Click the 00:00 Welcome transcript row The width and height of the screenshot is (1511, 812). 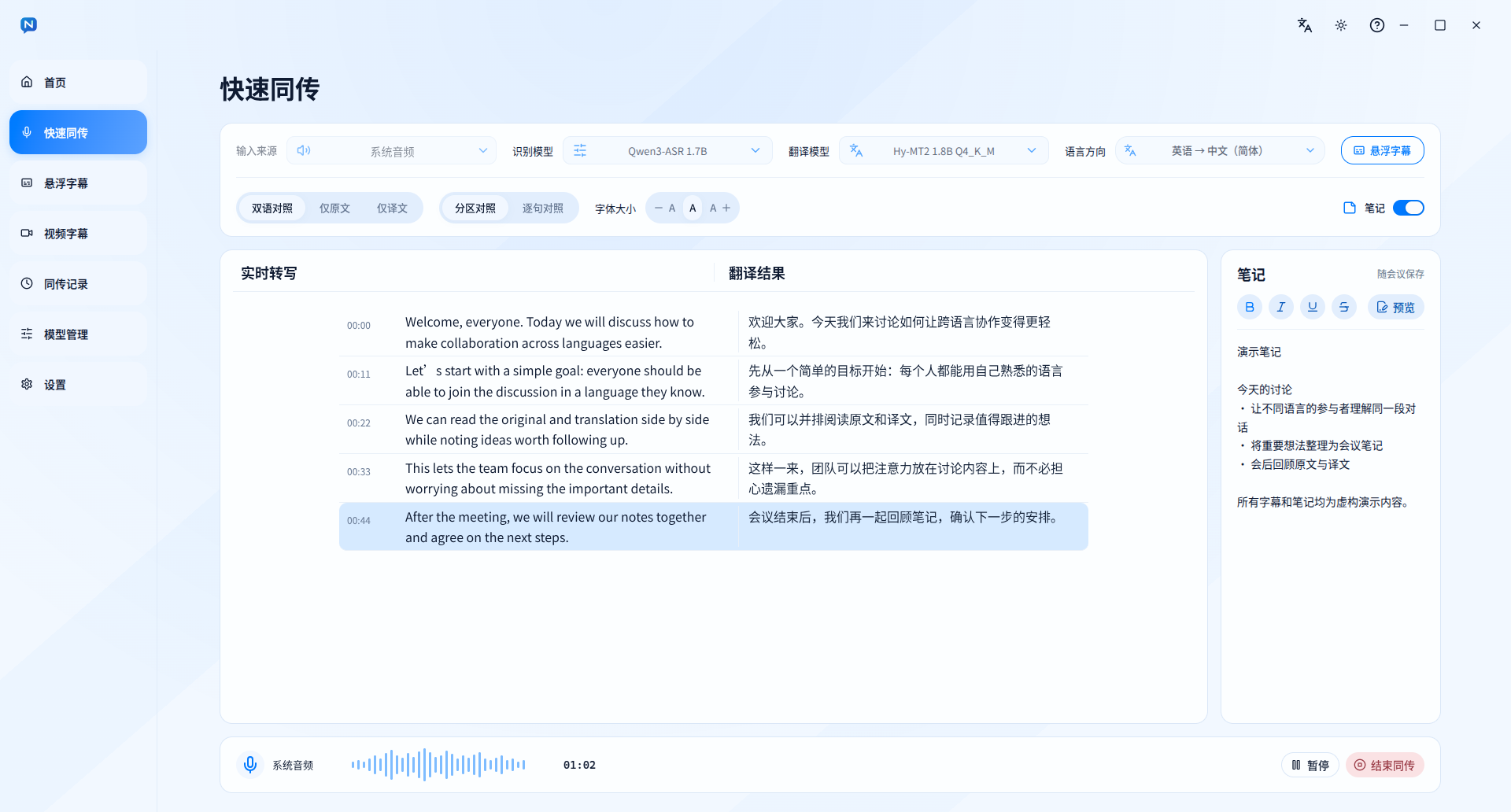714,332
